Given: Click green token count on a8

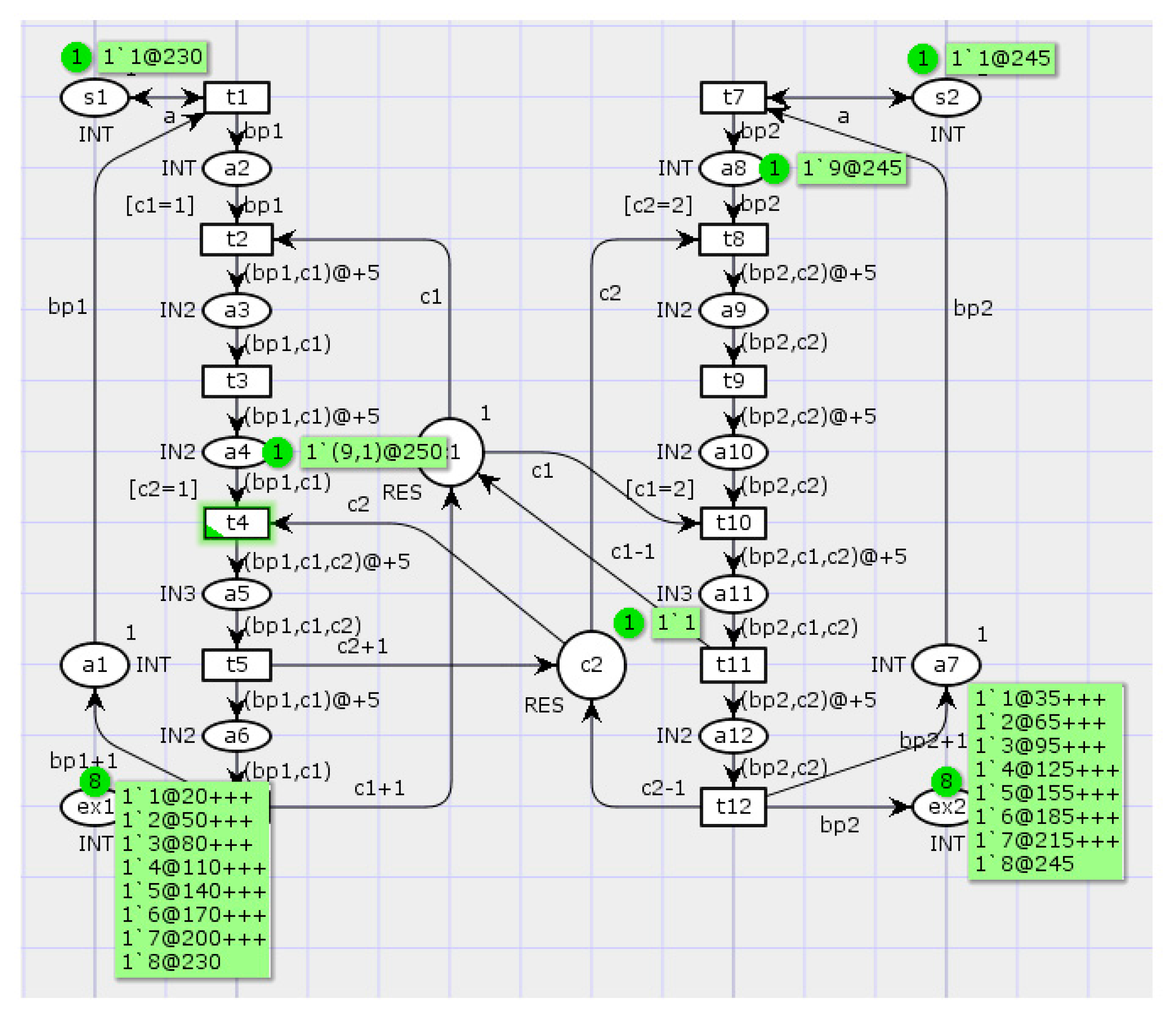Looking at the screenshot, I should [774, 169].
